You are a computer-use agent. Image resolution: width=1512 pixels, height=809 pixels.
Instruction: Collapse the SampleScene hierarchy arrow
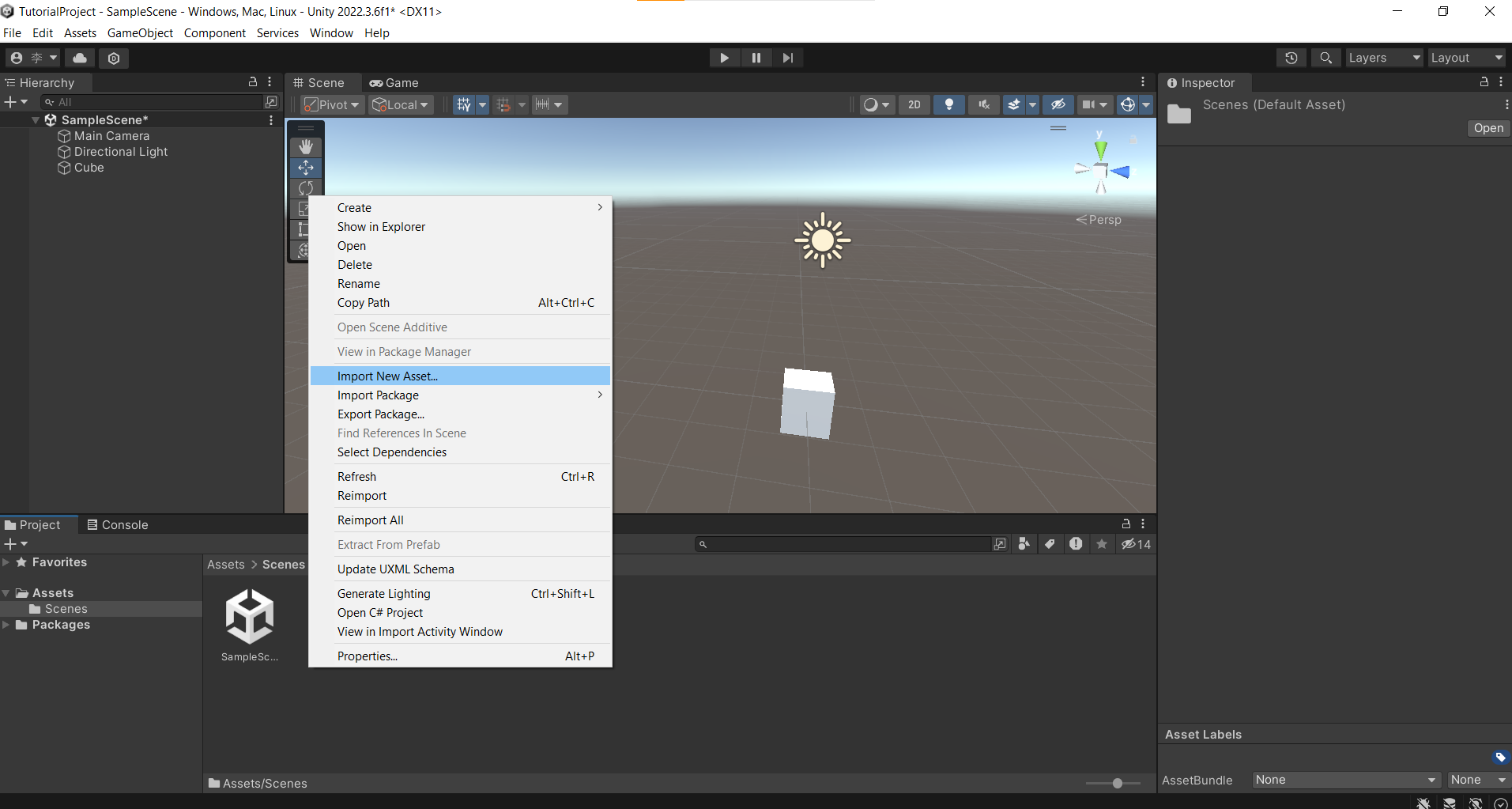(36, 120)
